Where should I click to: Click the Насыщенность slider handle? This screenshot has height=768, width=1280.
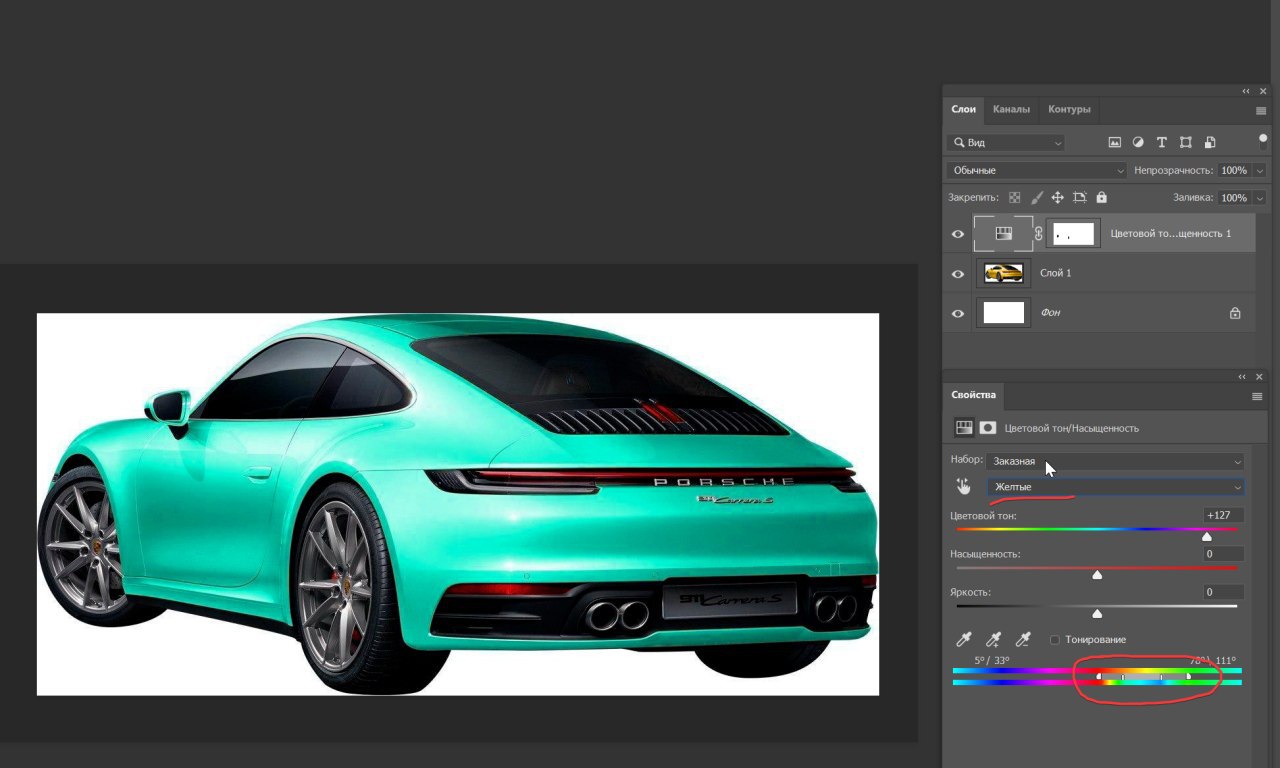tap(1097, 575)
